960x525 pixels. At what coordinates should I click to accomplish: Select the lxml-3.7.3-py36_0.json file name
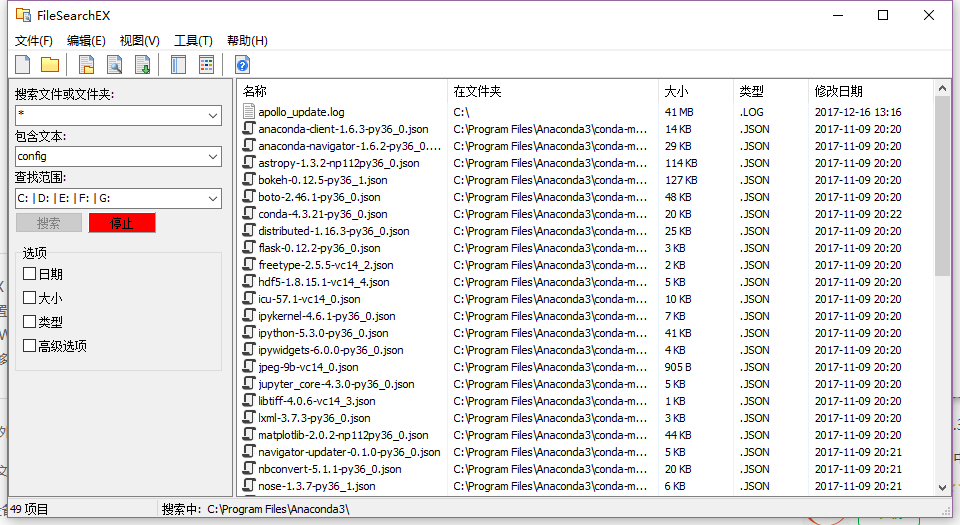tap(314, 418)
